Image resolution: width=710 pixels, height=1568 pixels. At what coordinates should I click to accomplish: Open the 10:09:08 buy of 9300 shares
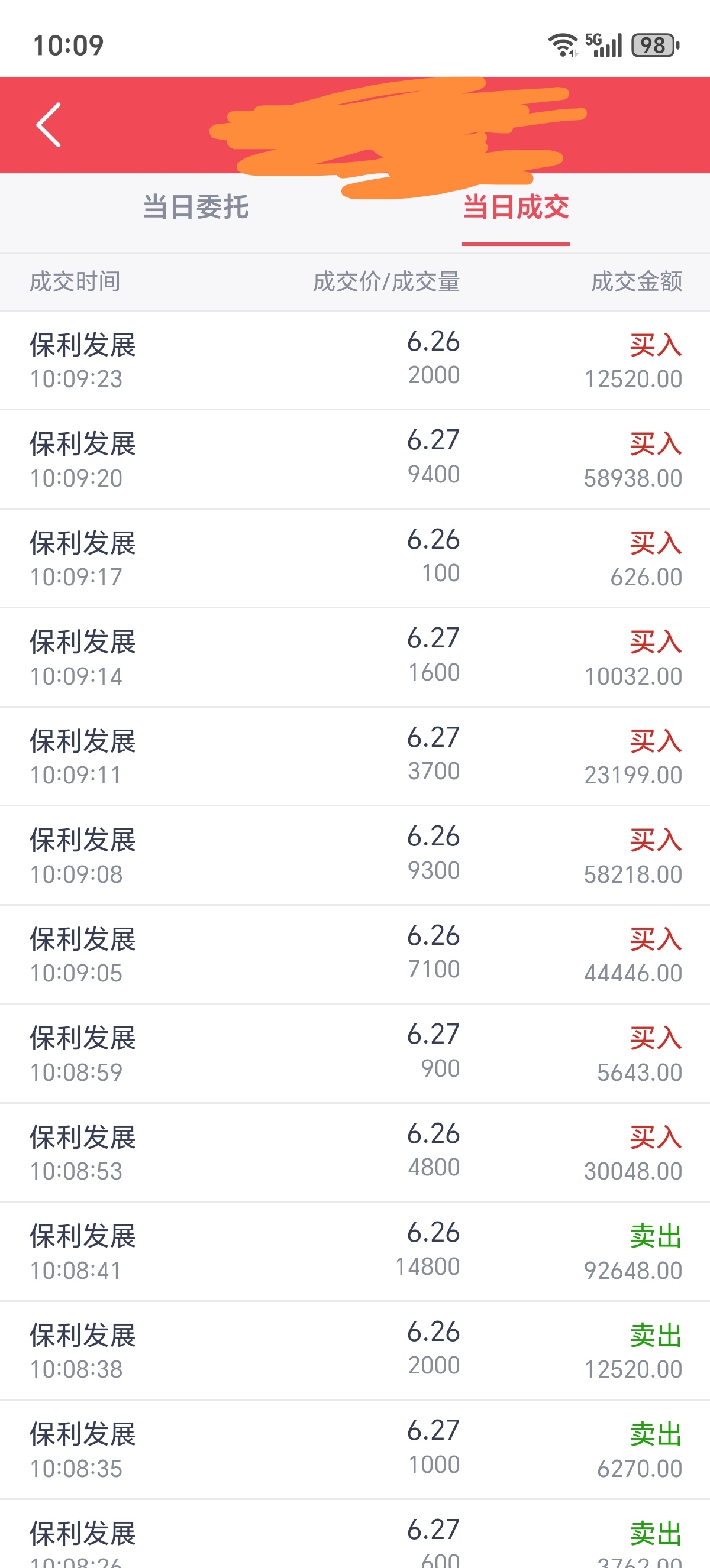355,856
